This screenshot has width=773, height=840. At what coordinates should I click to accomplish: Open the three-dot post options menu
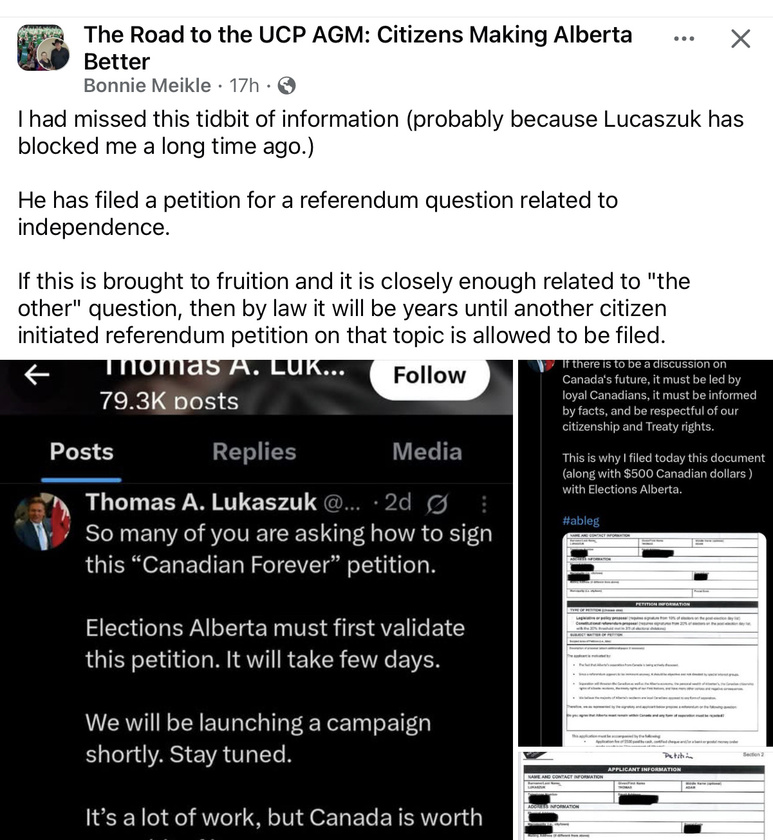pos(684,39)
